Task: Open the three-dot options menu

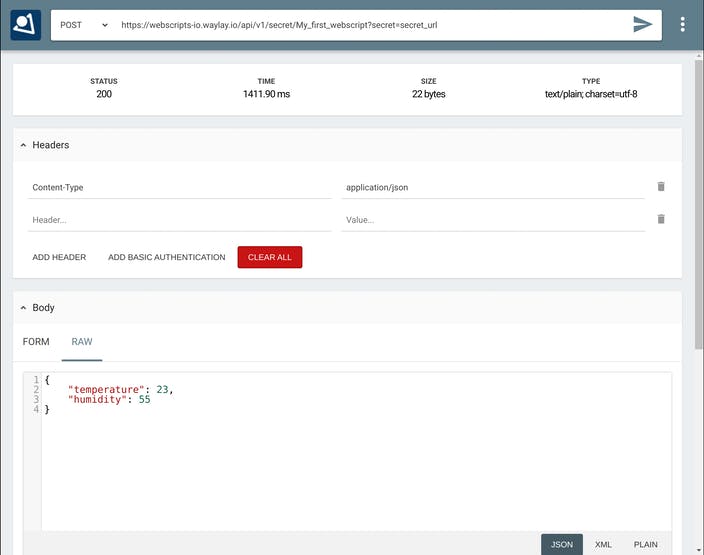Action: coord(683,24)
